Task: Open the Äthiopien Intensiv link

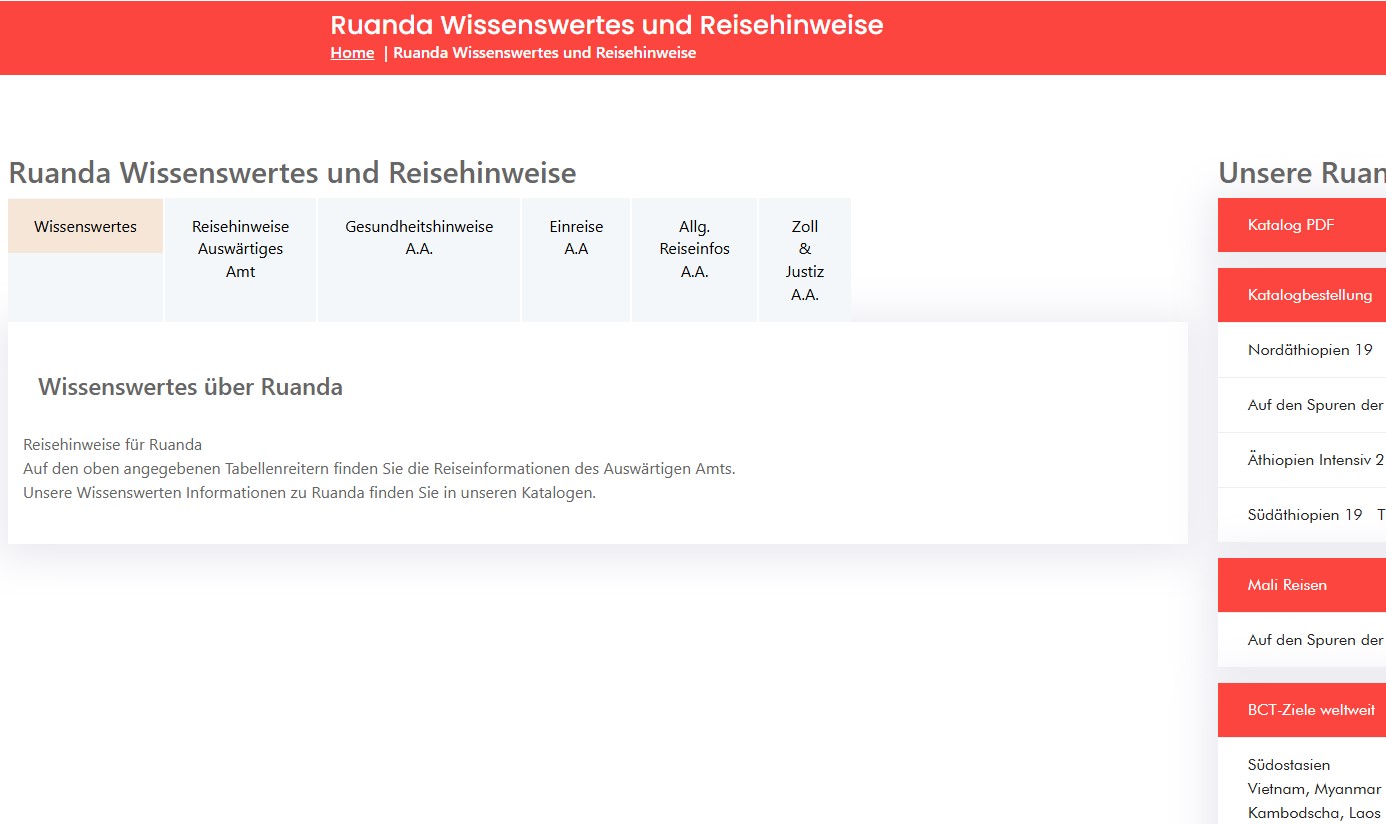Action: pyautogui.click(x=1315, y=460)
